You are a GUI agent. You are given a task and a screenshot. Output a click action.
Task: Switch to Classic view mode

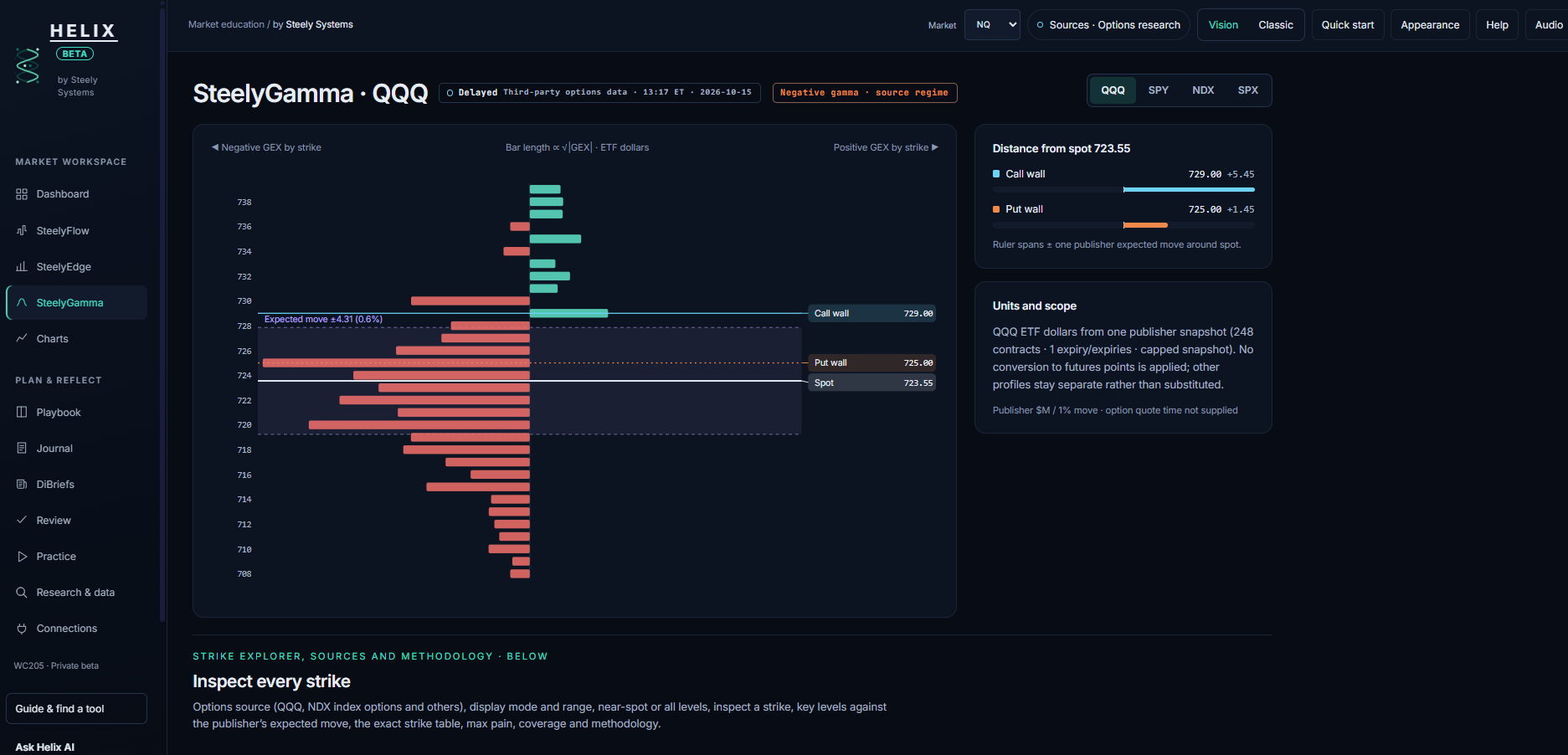1275,25
